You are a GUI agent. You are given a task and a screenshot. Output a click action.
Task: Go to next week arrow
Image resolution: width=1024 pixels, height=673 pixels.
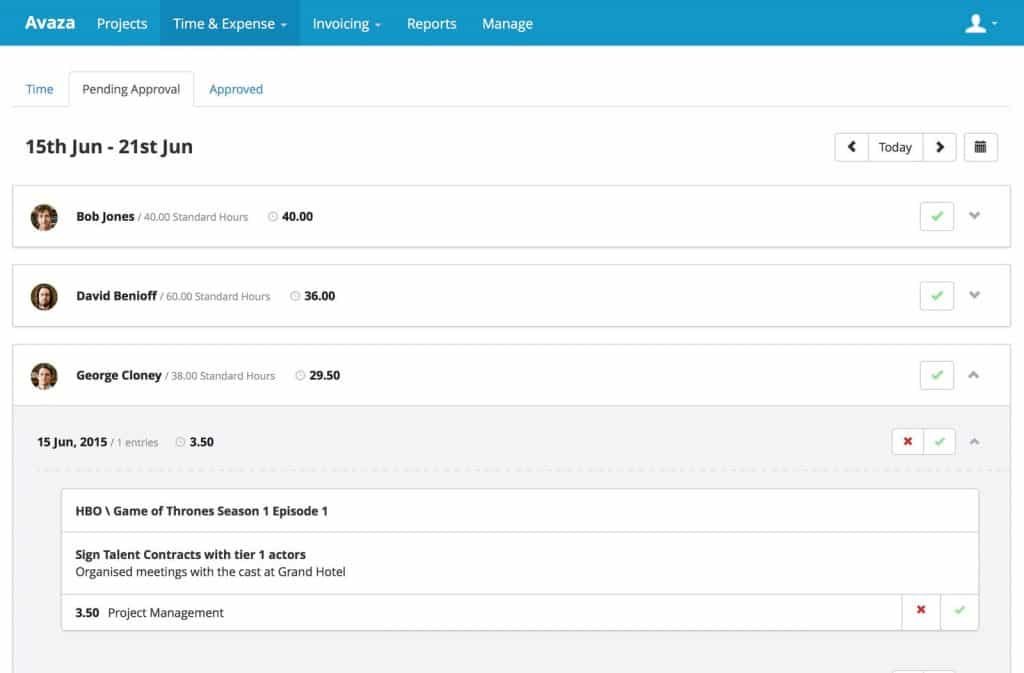(939, 147)
